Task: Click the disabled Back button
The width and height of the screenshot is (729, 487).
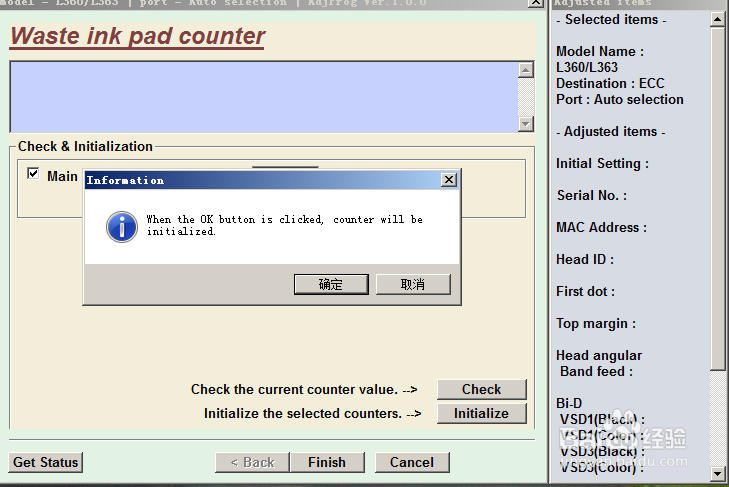Action: coord(252,462)
